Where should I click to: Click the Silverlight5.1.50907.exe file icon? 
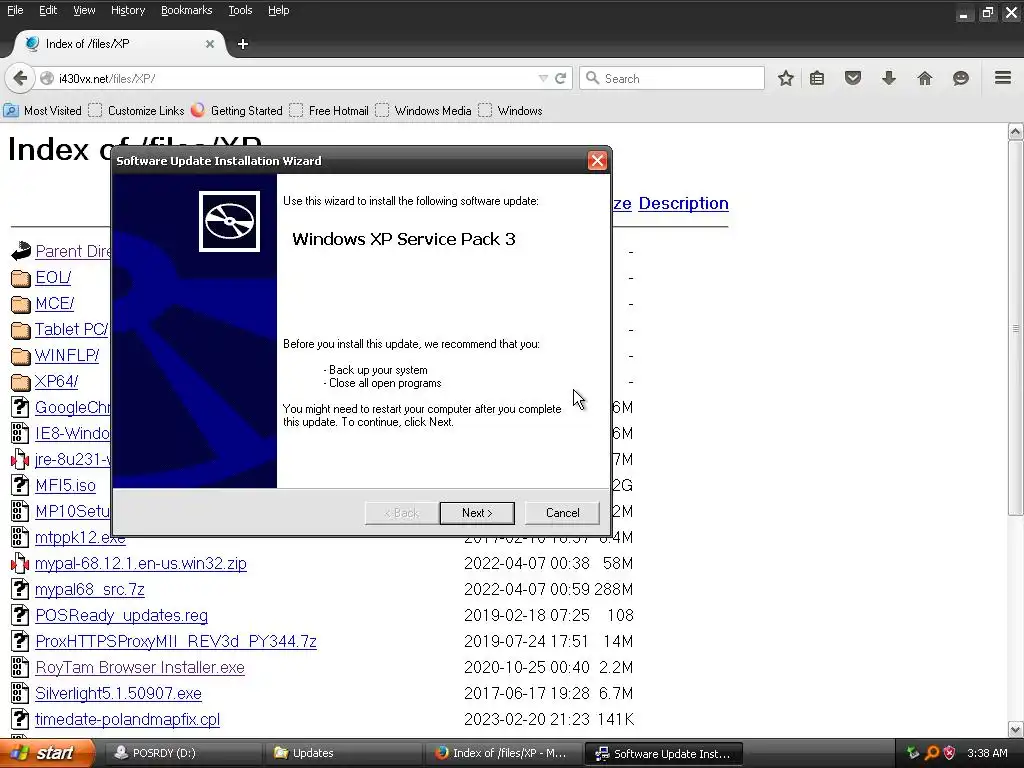pyautogui.click(x=20, y=693)
